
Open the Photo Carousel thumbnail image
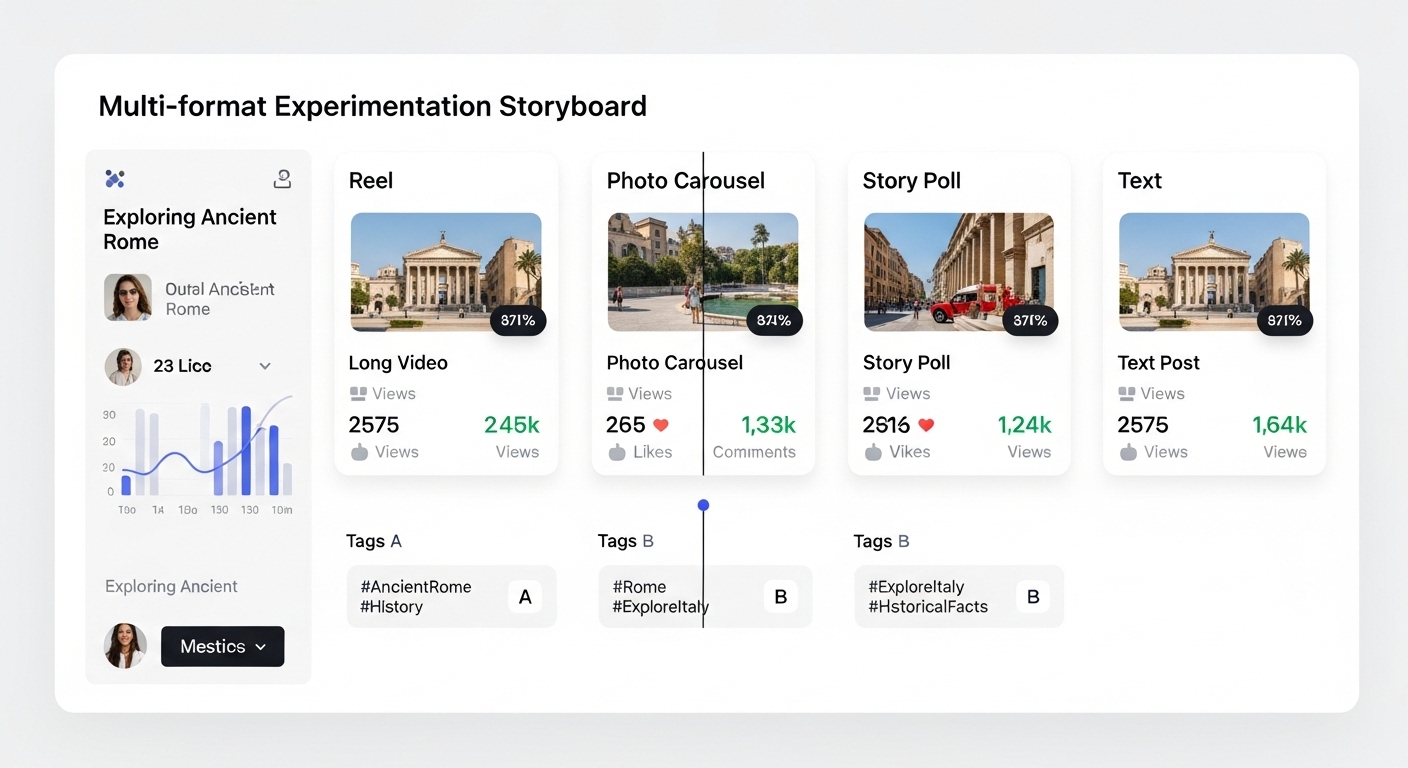point(702,270)
